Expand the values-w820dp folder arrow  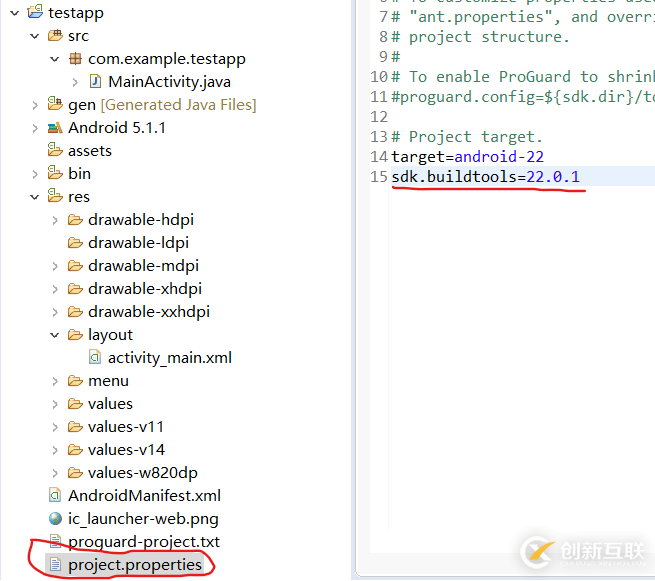click(55, 473)
